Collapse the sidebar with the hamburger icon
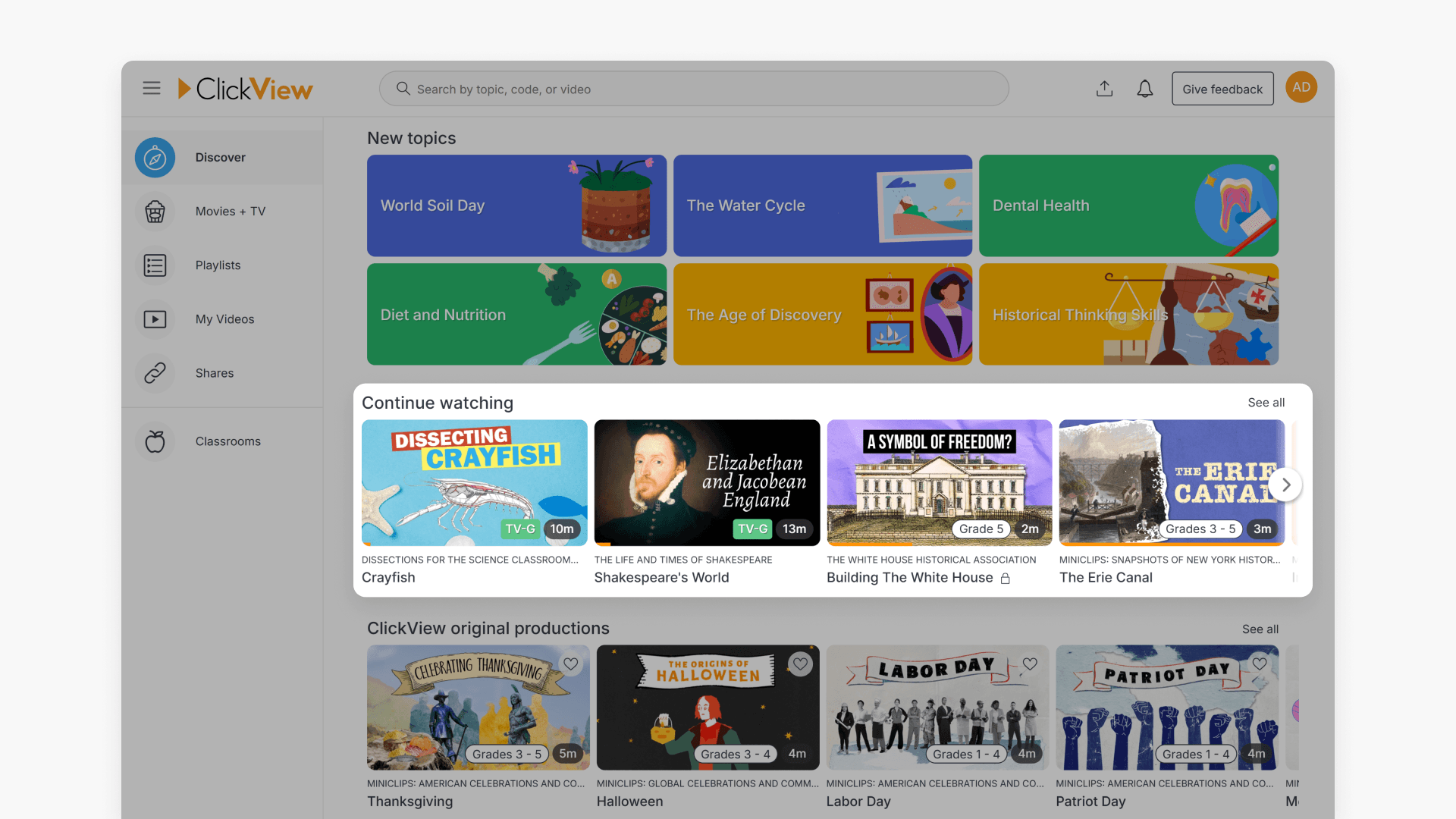The width and height of the screenshot is (1456, 819). 152,88
